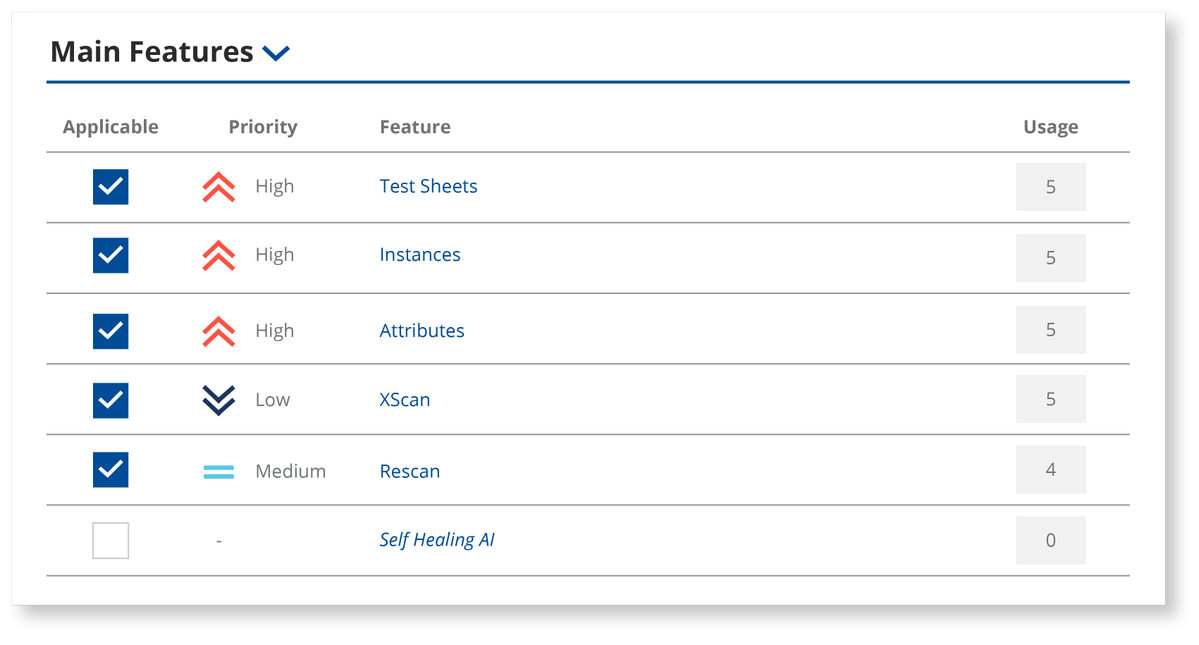1199x645 pixels.
Task: Click the dark downward chevrons next to Low
Action: coord(217,399)
